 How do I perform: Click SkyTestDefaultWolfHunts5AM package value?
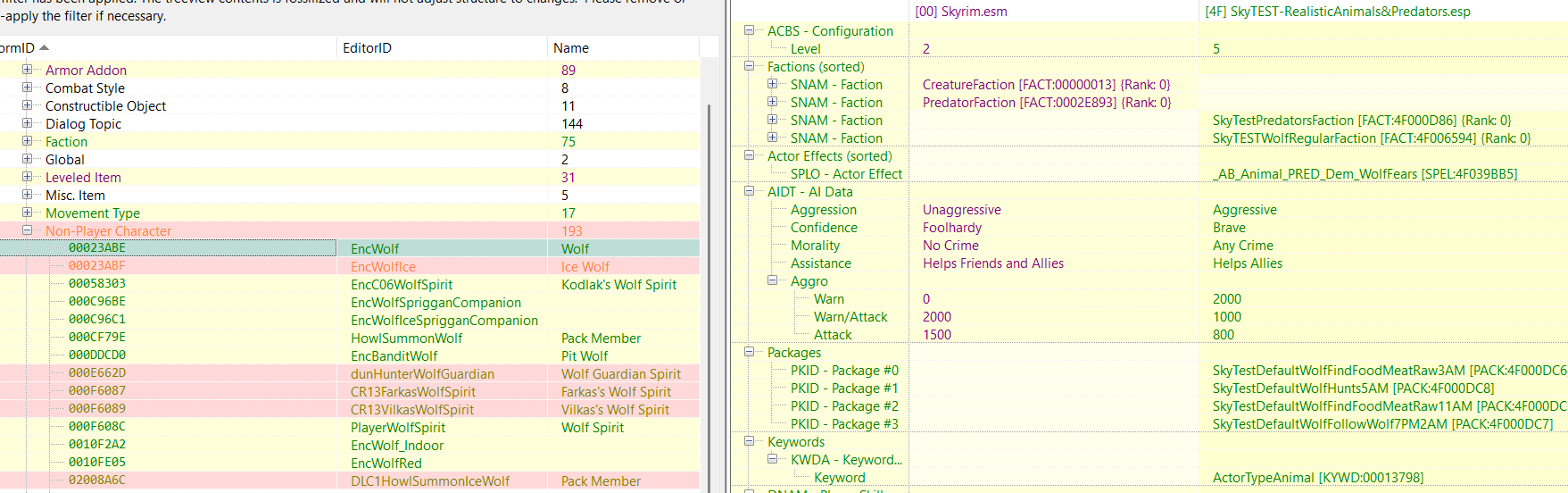point(1353,389)
